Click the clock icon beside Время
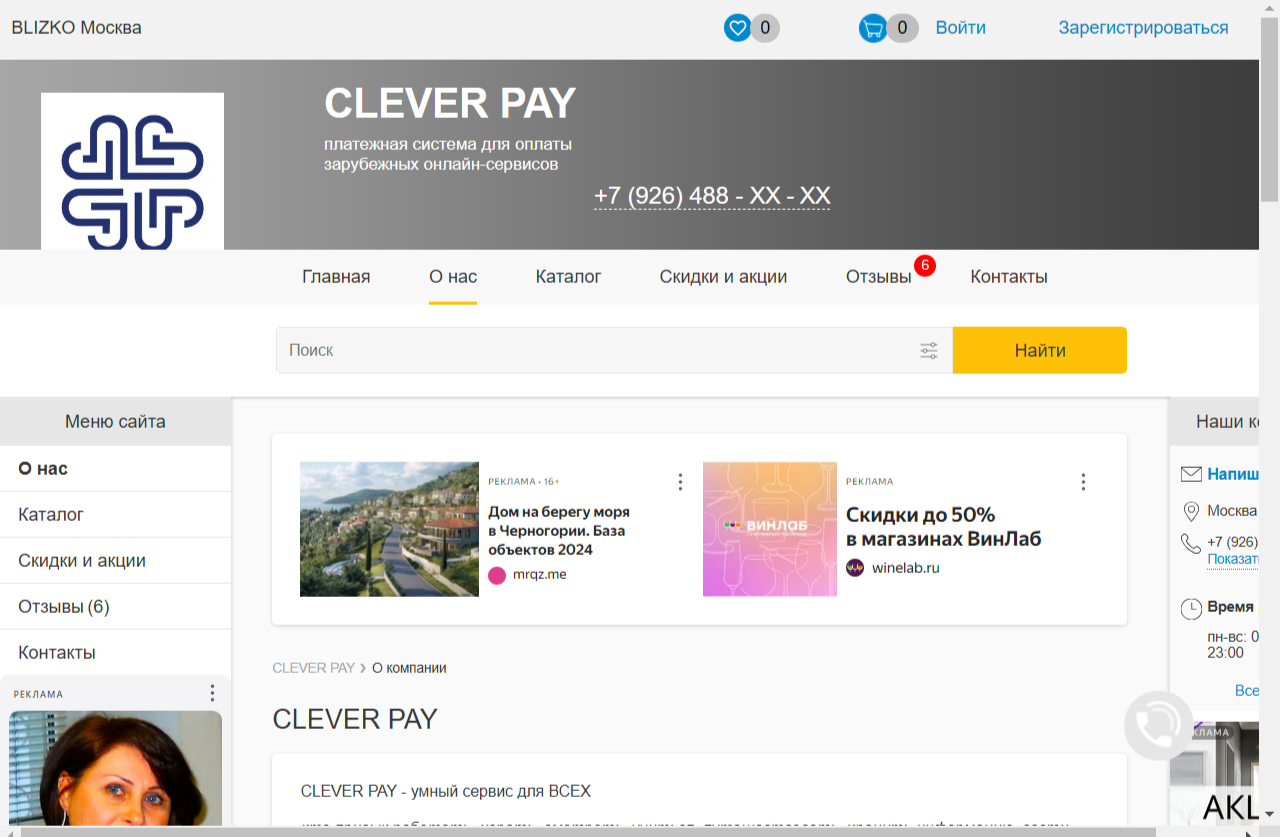The width and height of the screenshot is (1280, 837). point(1191,608)
